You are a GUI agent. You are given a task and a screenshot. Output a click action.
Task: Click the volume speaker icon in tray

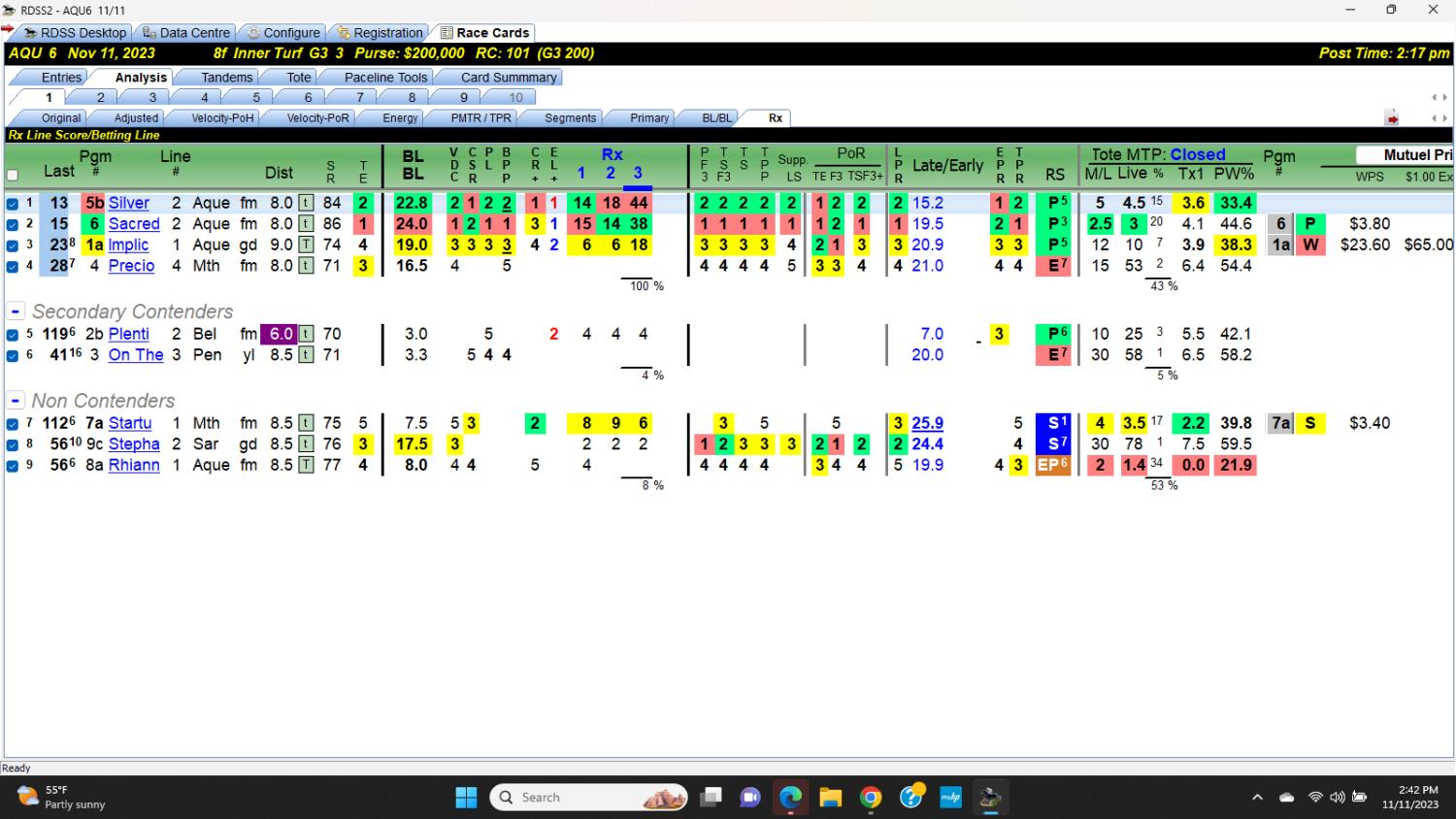(x=1338, y=798)
